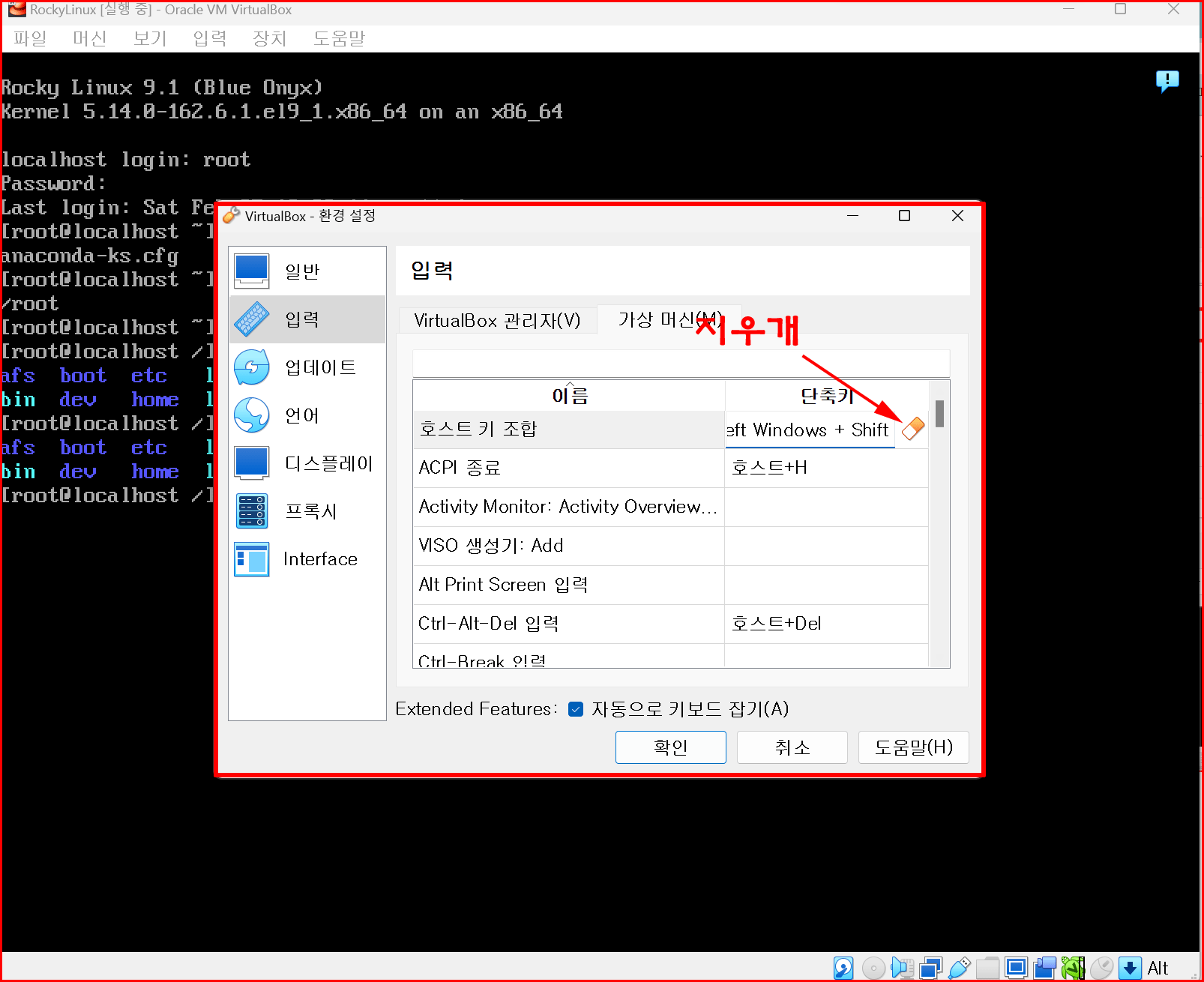Click the display status bar icon
1204x982 pixels.
(x=1016, y=968)
